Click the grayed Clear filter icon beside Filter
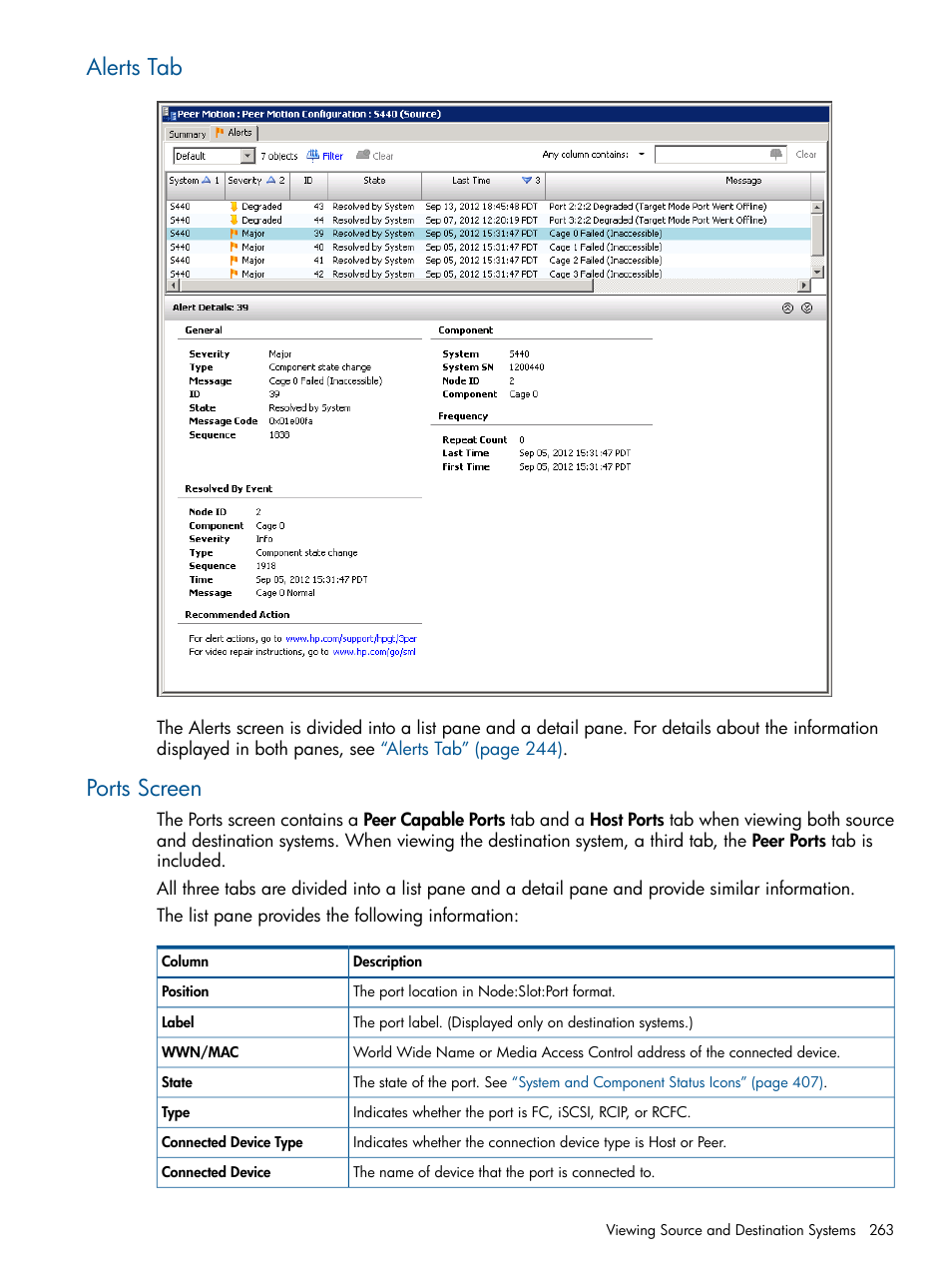Image resolution: width=952 pixels, height=1269 pixels. [363, 156]
